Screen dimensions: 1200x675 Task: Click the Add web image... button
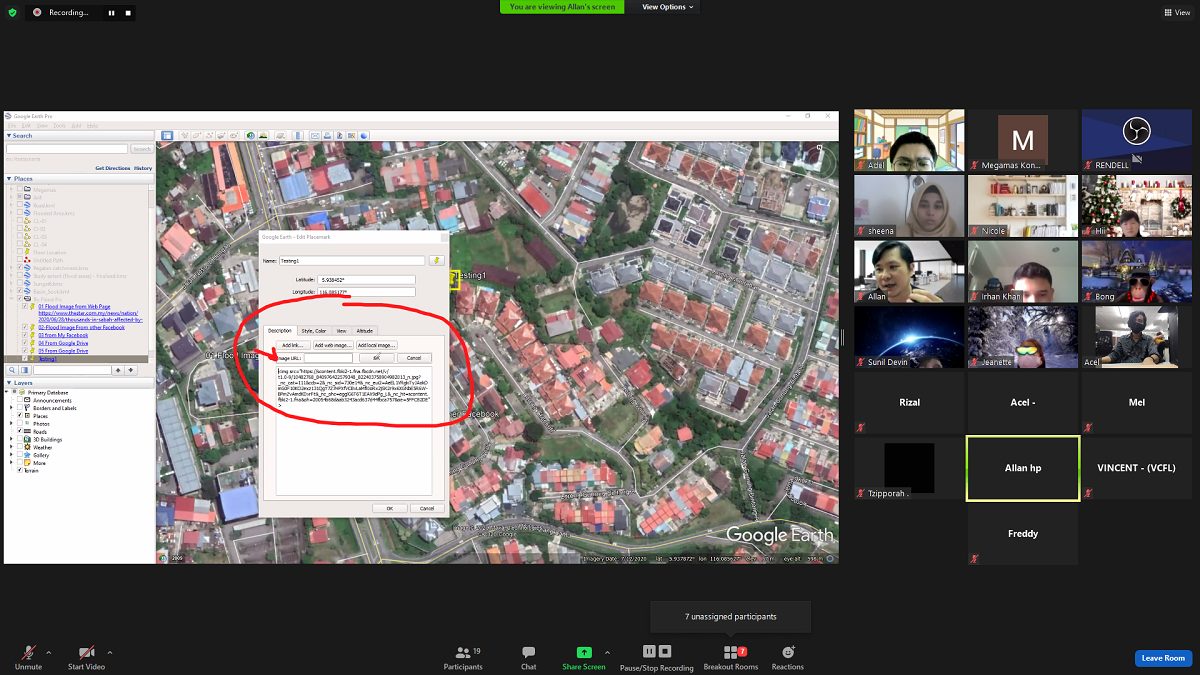pyautogui.click(x=333, y=345)
